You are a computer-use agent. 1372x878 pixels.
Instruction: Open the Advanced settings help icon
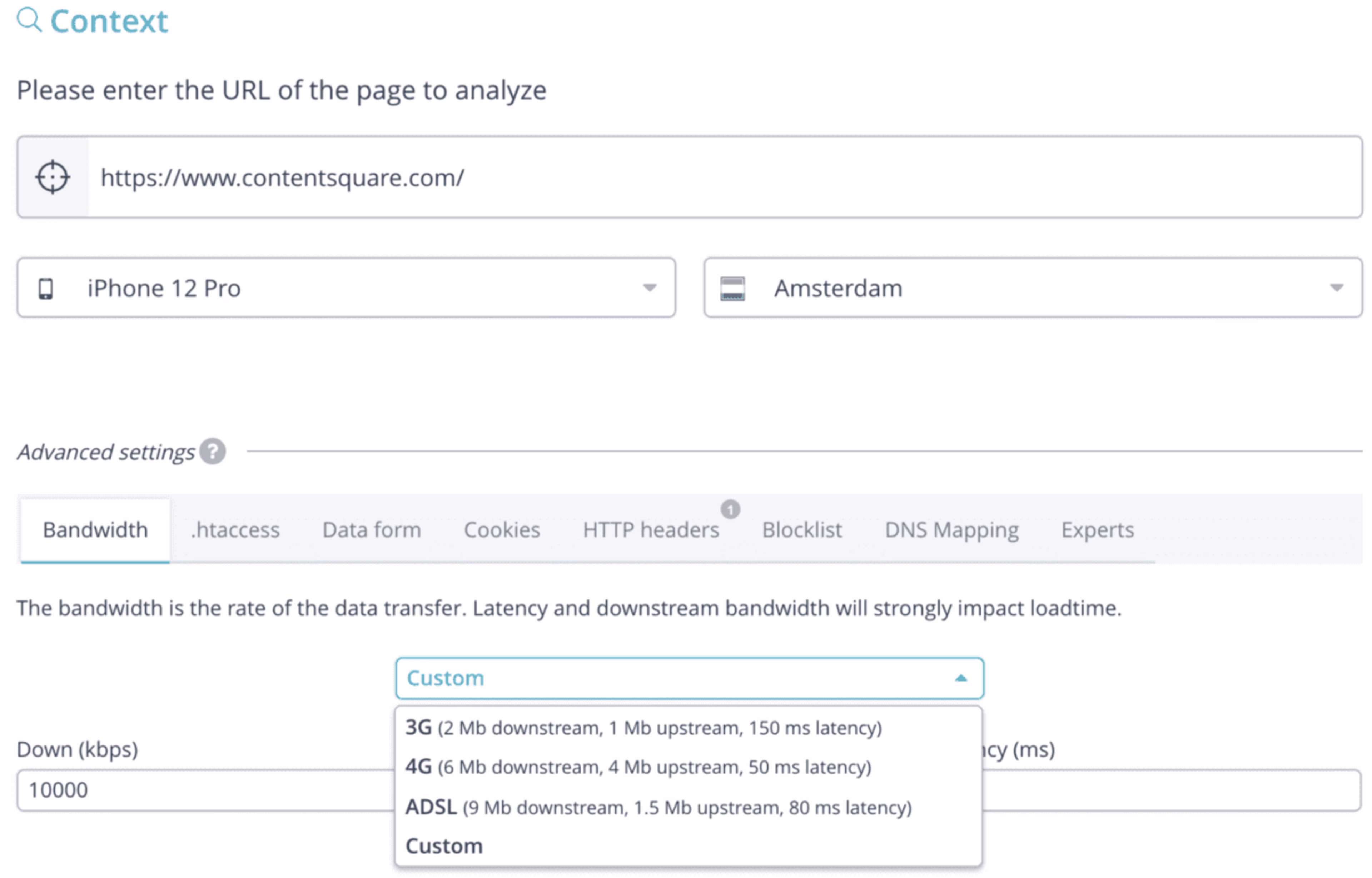coord(213,452)
